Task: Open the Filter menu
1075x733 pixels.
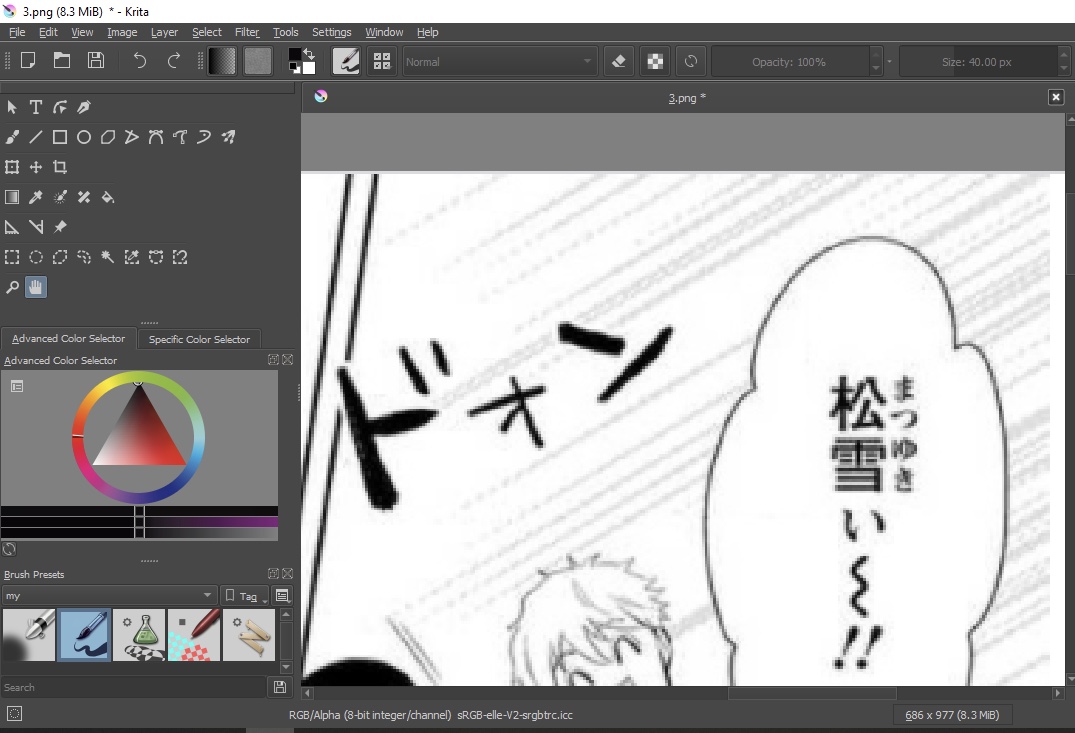Action: (x=247, y=32)
